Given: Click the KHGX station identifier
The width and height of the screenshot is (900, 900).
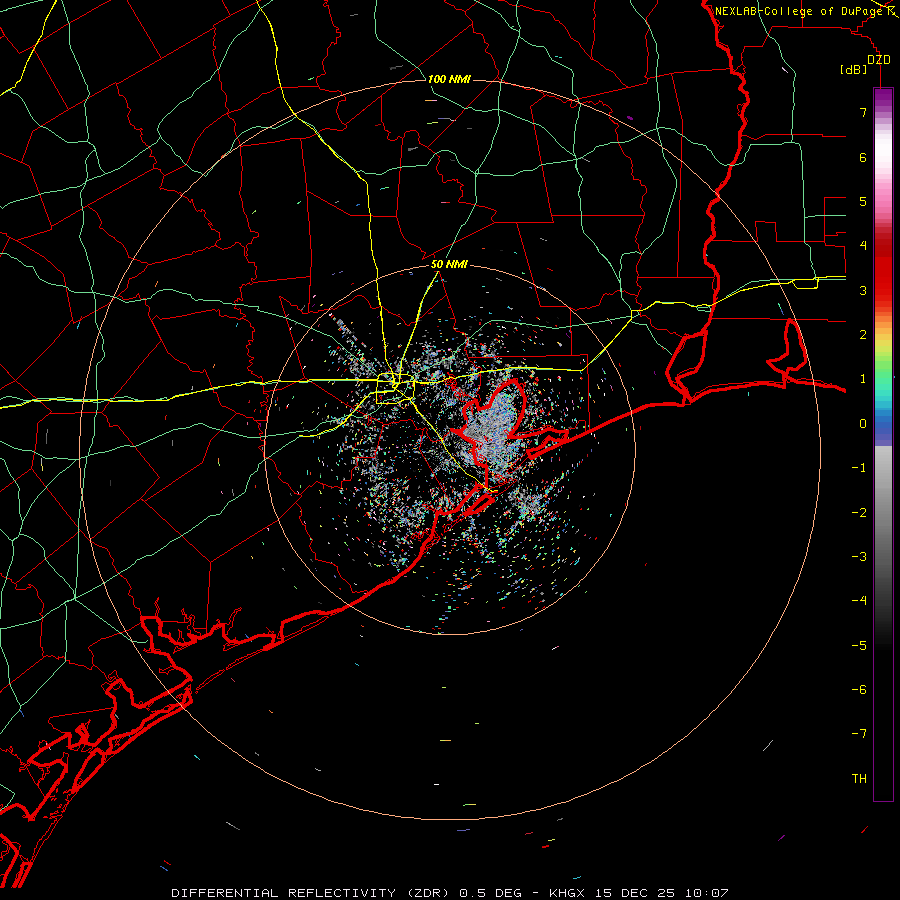Looking at the screenshot, I should [569, 893].
